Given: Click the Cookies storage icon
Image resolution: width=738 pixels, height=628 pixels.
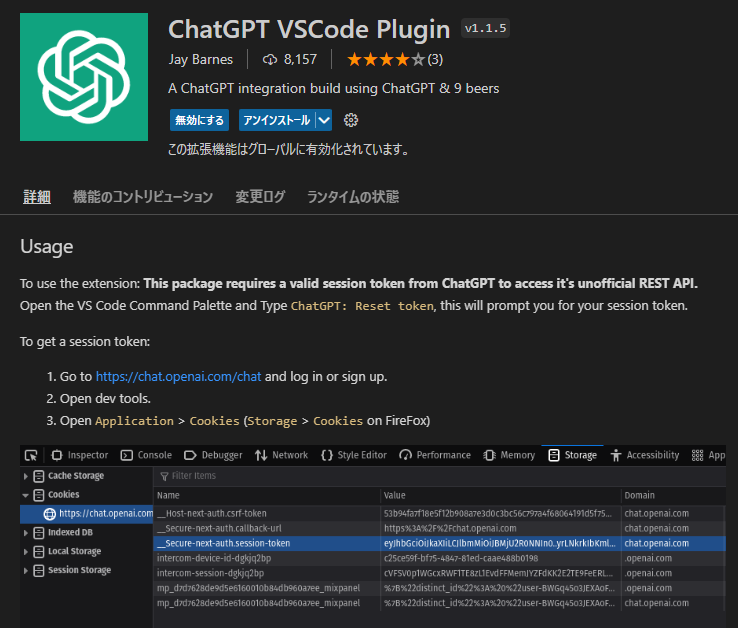Looking at the screenshot, I should [39, 495].
